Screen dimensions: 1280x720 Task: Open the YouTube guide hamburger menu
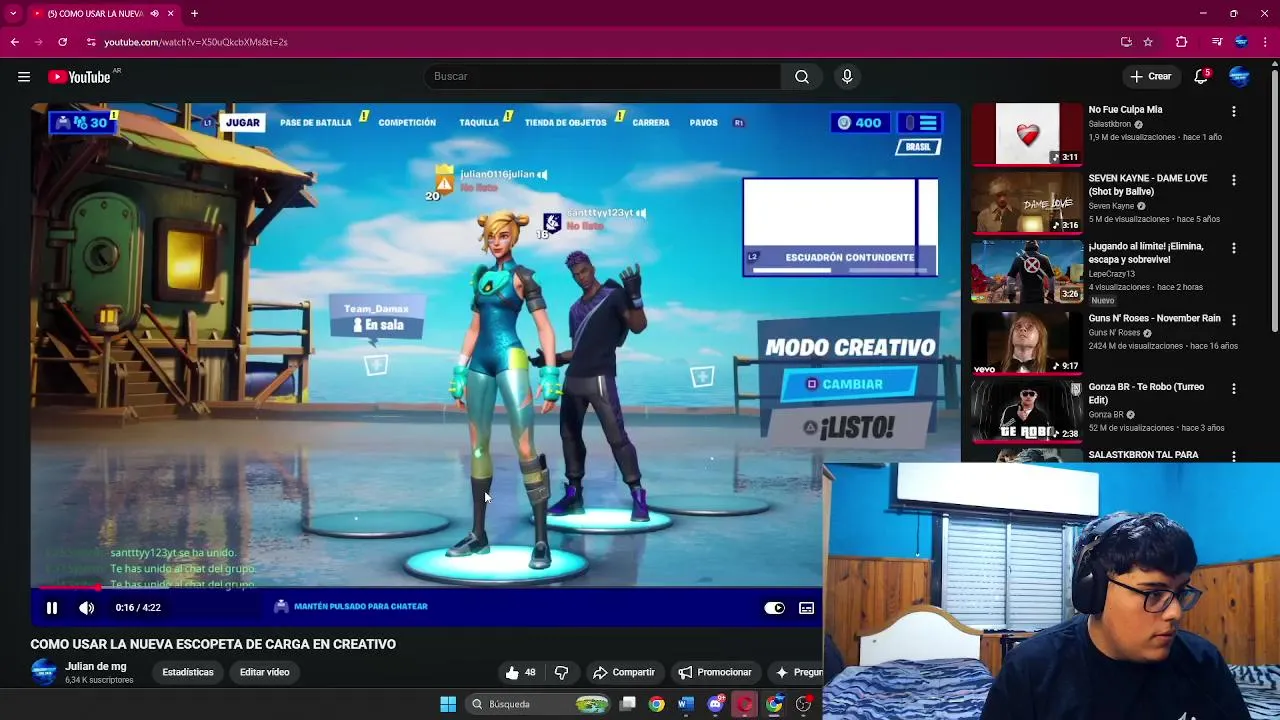click(24, 77)
